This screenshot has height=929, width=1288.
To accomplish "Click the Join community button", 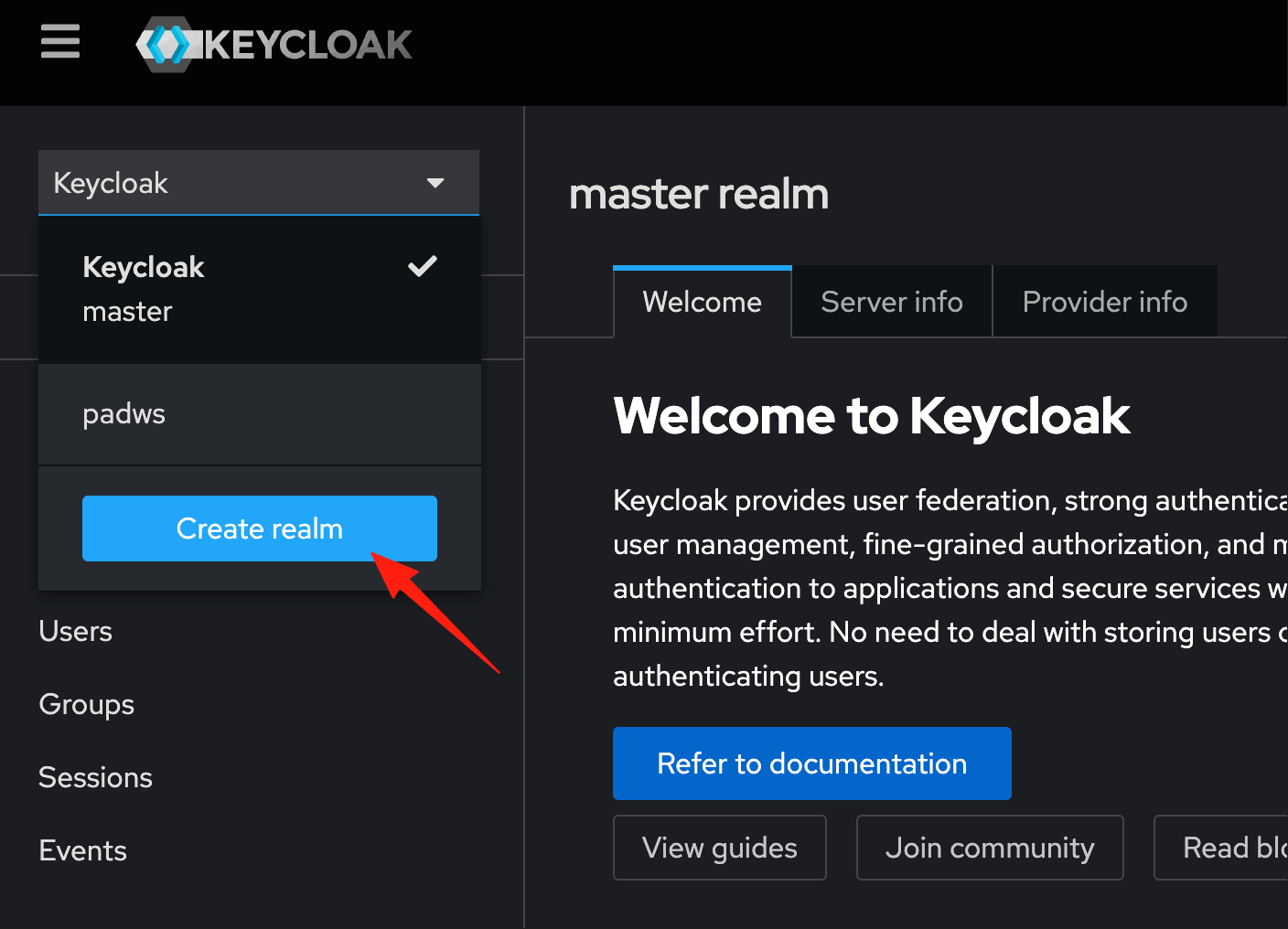I will pyautogui.click(x=990, y=848).
